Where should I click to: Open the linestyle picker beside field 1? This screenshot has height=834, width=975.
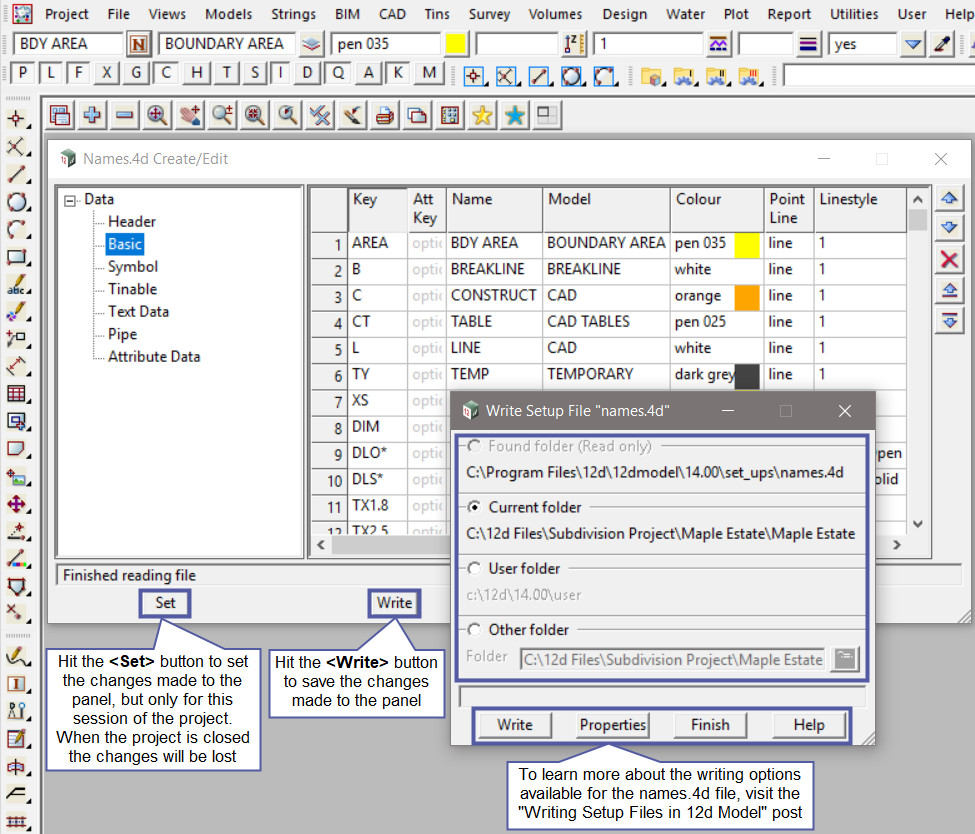[x=717, y=45]
